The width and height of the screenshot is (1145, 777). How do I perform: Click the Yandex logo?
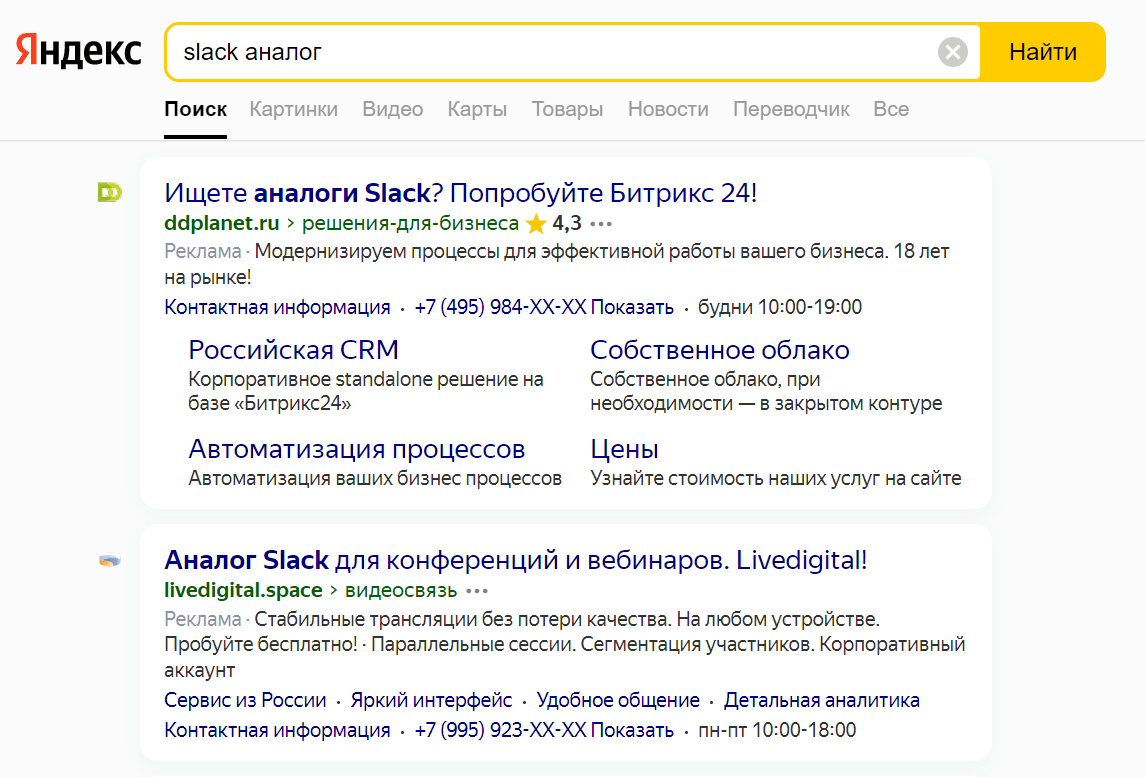79,51
